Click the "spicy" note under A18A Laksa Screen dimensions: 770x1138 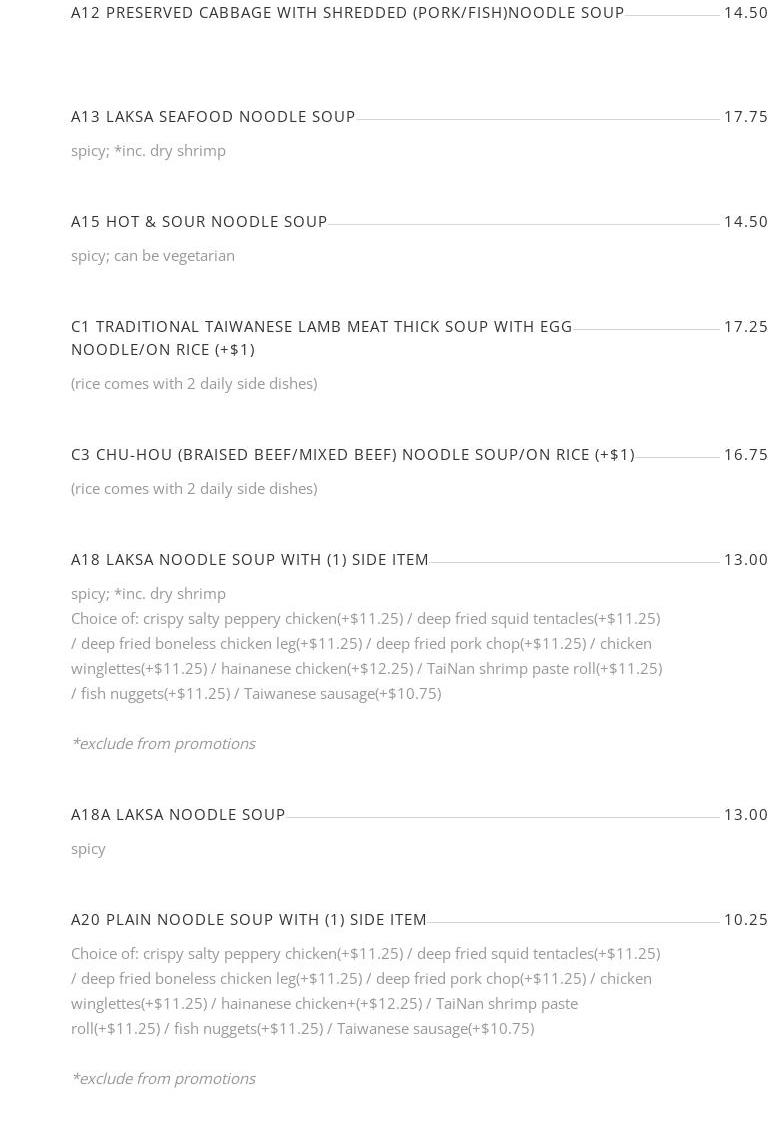88,849
